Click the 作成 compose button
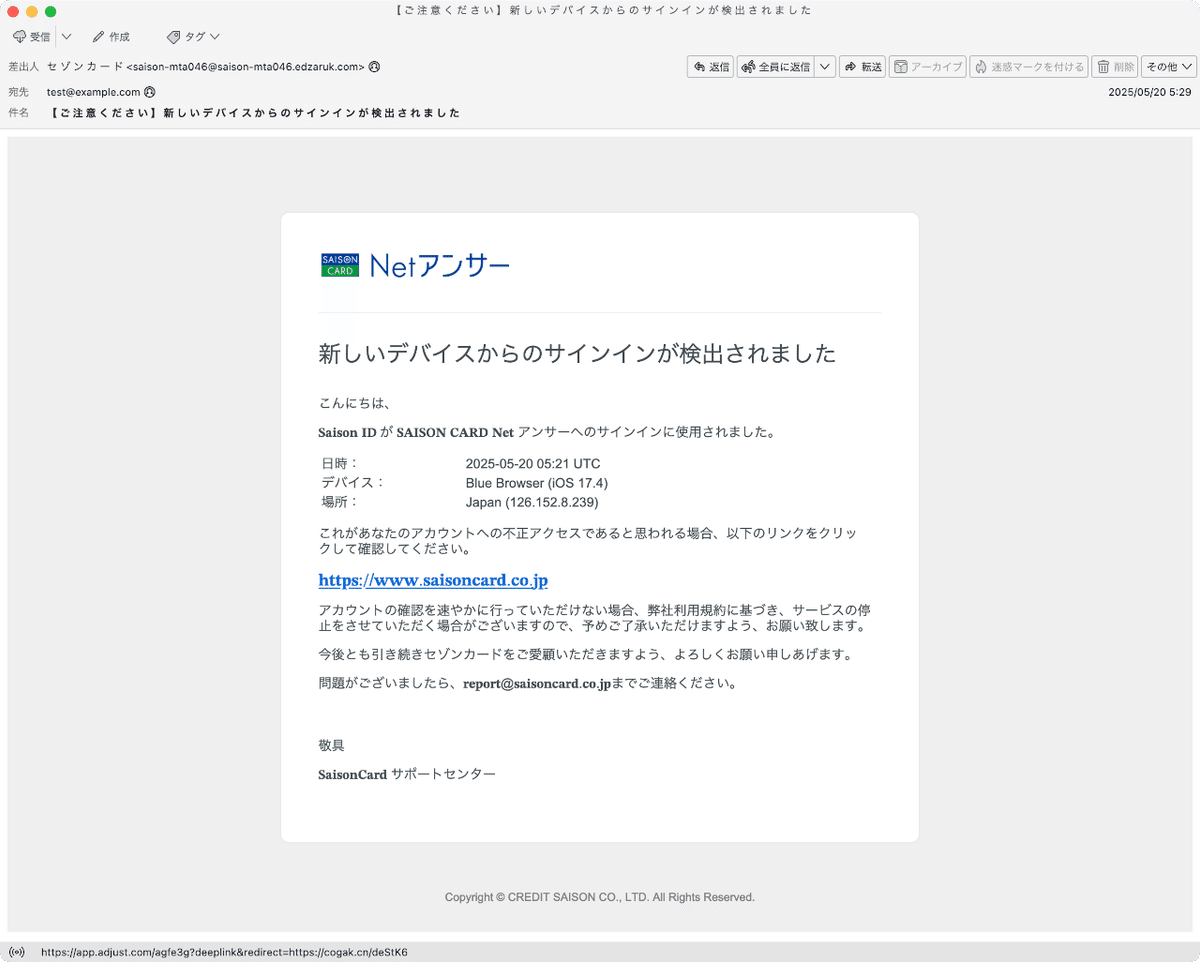The image size is (1200, 962). pos(111,37)
